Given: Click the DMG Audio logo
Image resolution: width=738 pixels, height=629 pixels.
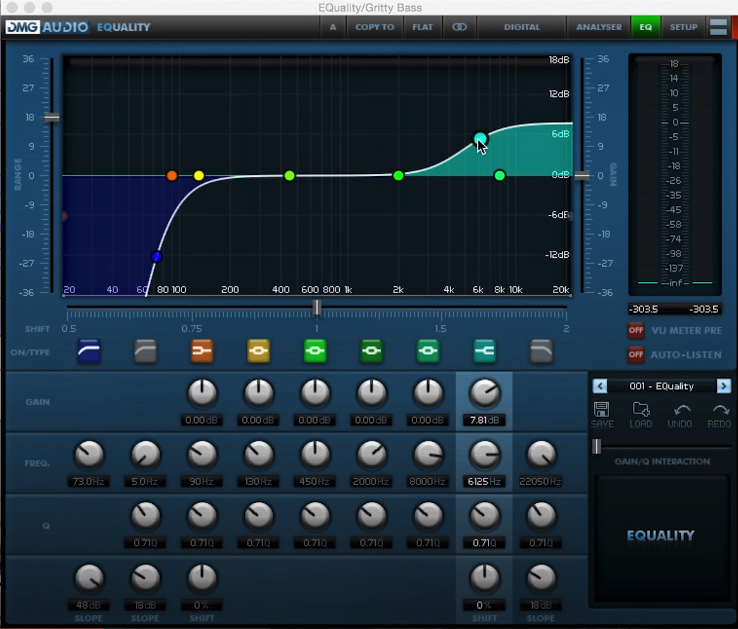Looking at the screenshot, I should (47, 27).
